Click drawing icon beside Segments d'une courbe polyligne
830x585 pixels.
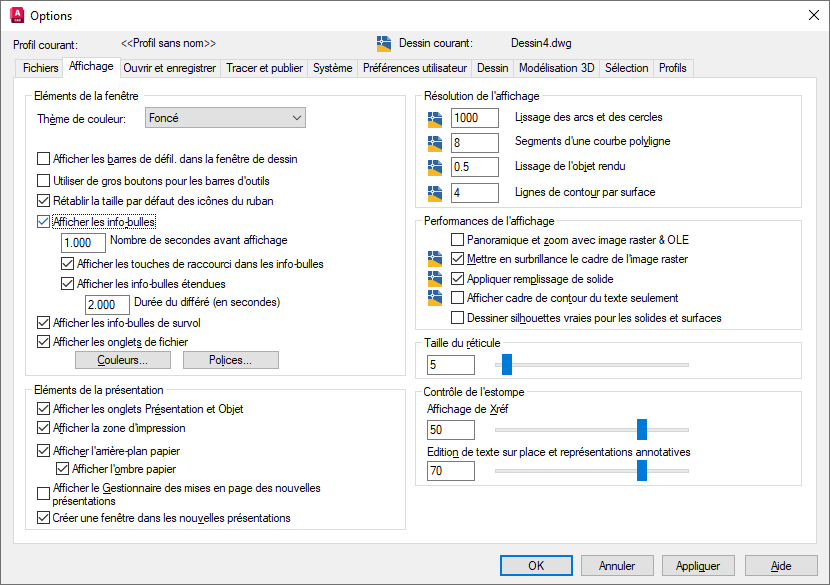[x=434, y=142]
